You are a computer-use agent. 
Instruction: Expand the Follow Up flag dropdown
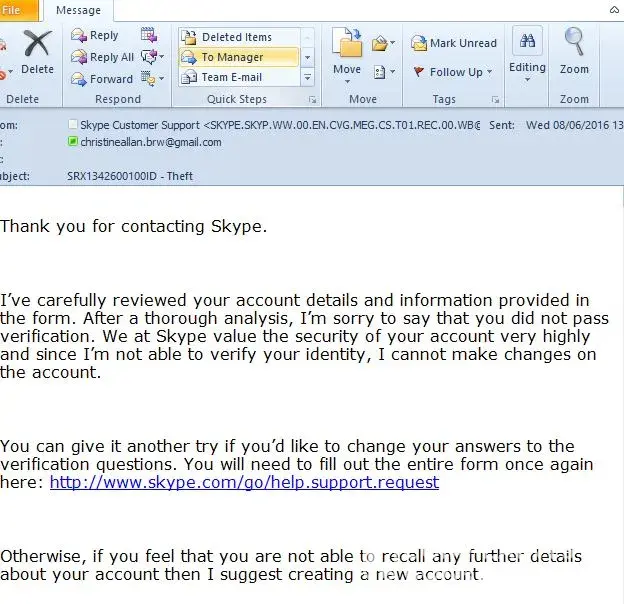[454, 72]
